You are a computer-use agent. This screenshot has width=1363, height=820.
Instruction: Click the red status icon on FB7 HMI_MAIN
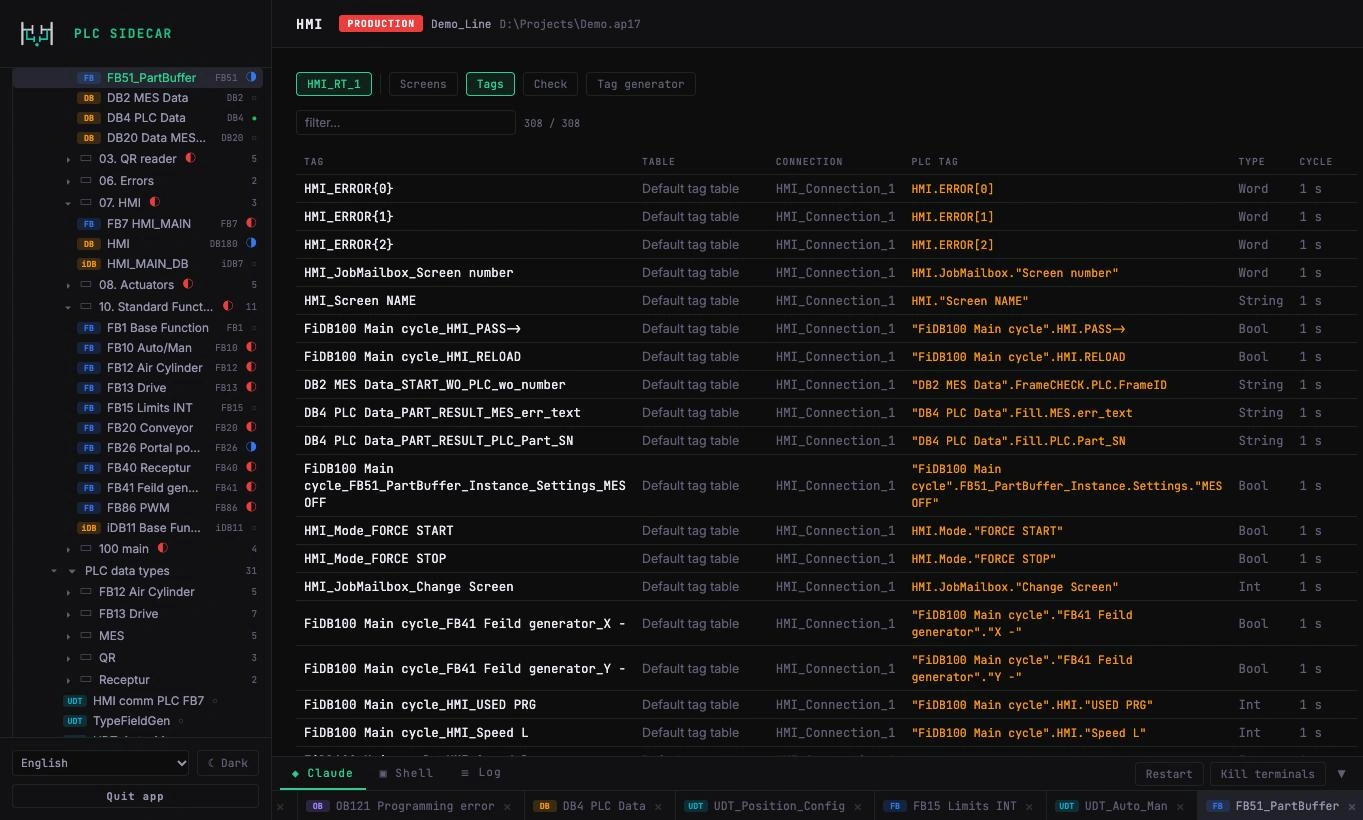pos(251,223)
